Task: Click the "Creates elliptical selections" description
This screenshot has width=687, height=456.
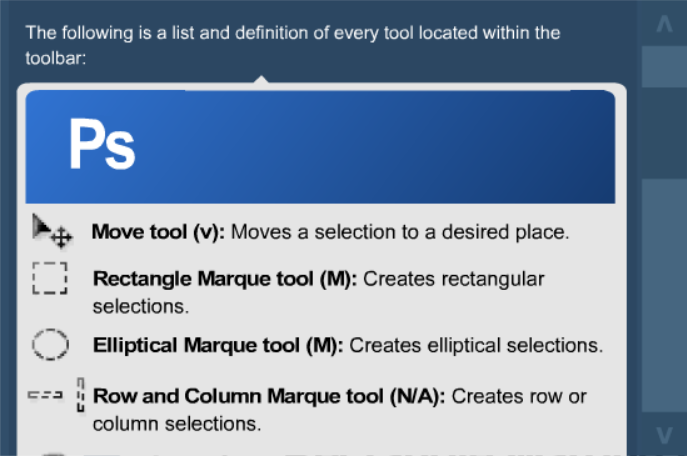Action: tap(476, 346)
